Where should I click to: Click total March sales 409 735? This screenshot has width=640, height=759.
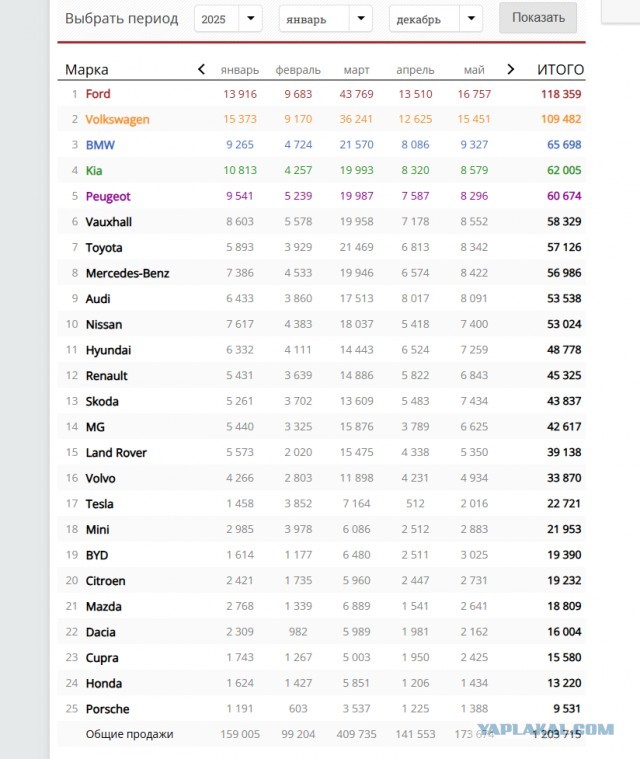(x=356, y=735)
